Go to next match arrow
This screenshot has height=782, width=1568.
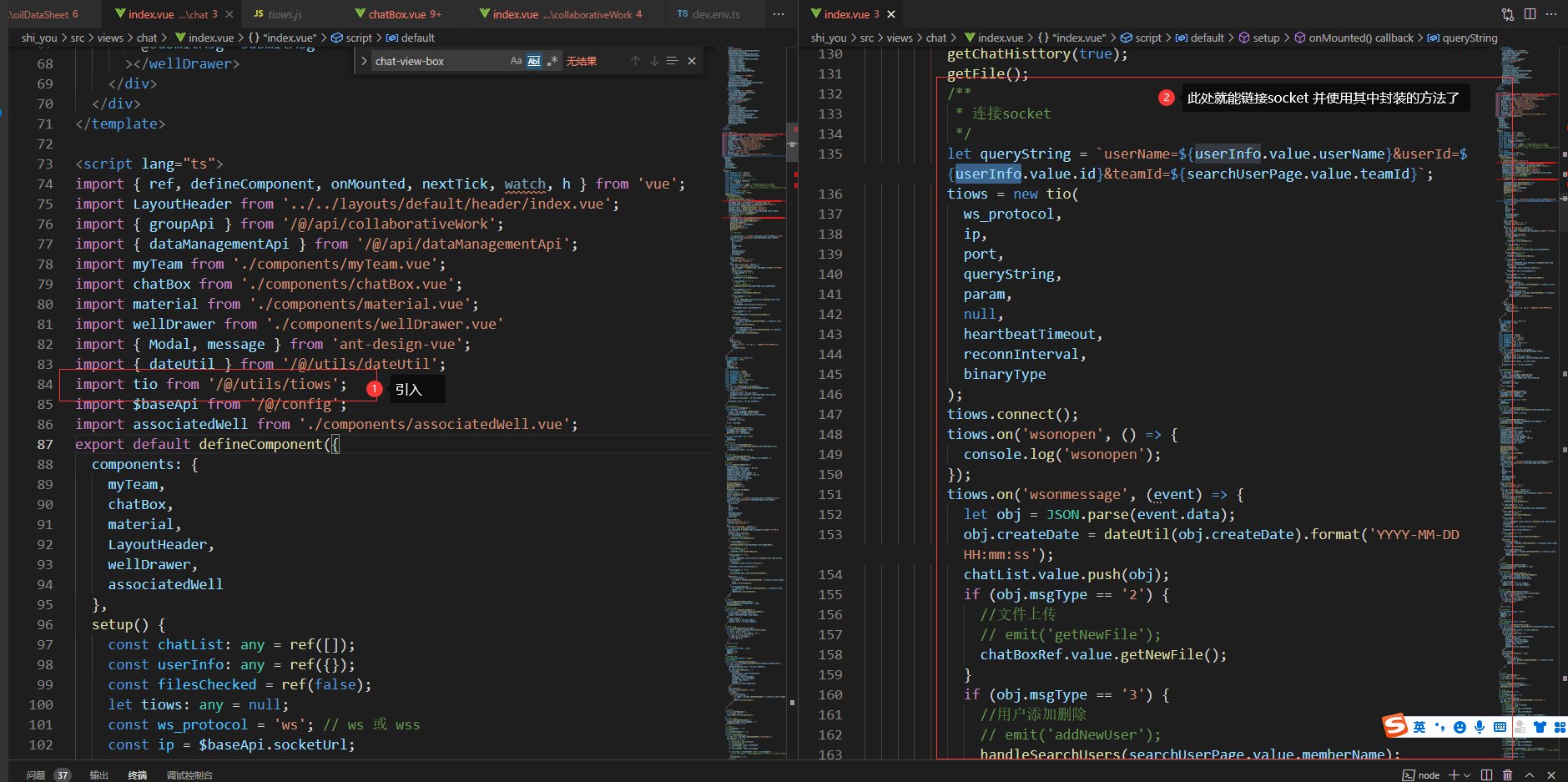(x=654, y=61)
